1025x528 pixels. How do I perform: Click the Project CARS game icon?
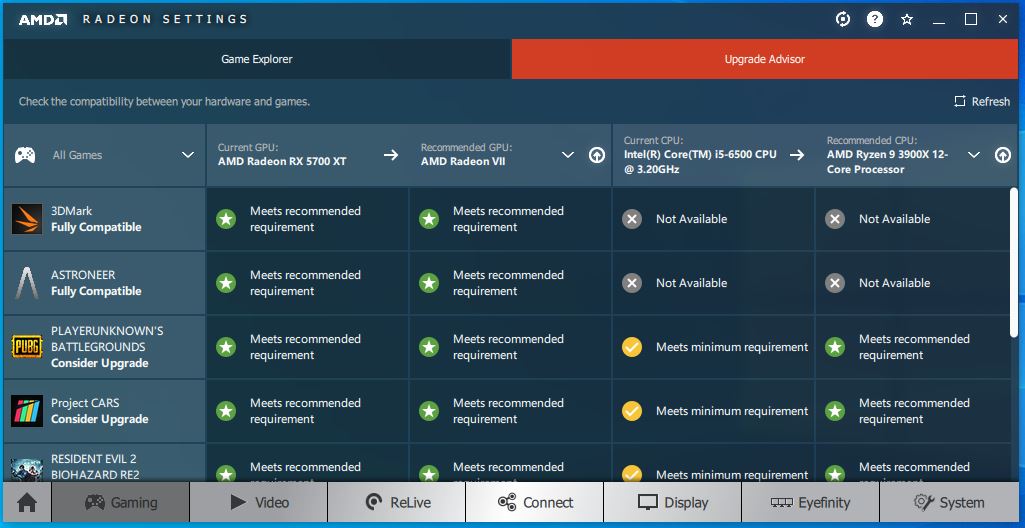click(x=27, y=411)
